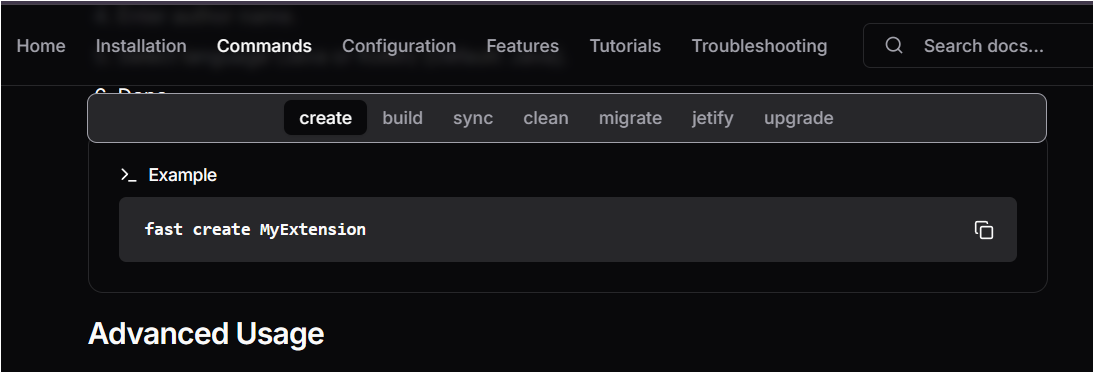Click the search magnifier icon
The image size is (1094, 373).
tap(894, 45)
